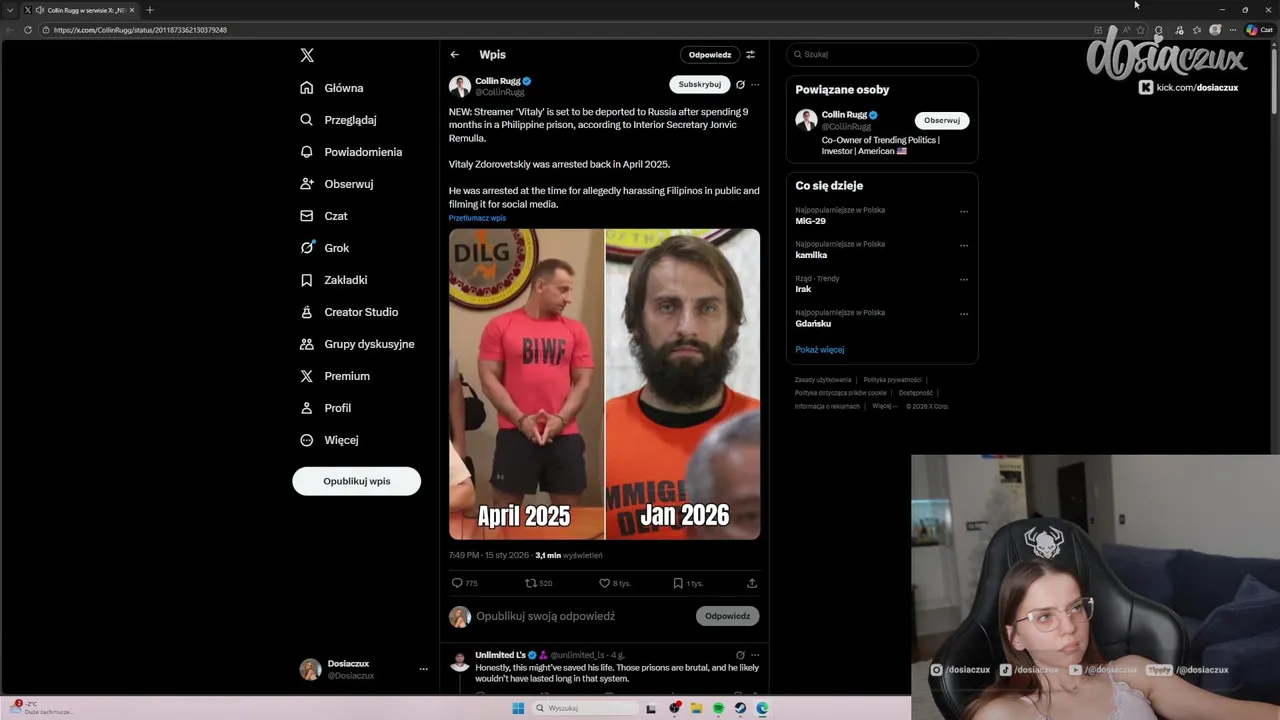Open Spotify from the taskbar
1280x720 pixels.
tap(719, 708)
